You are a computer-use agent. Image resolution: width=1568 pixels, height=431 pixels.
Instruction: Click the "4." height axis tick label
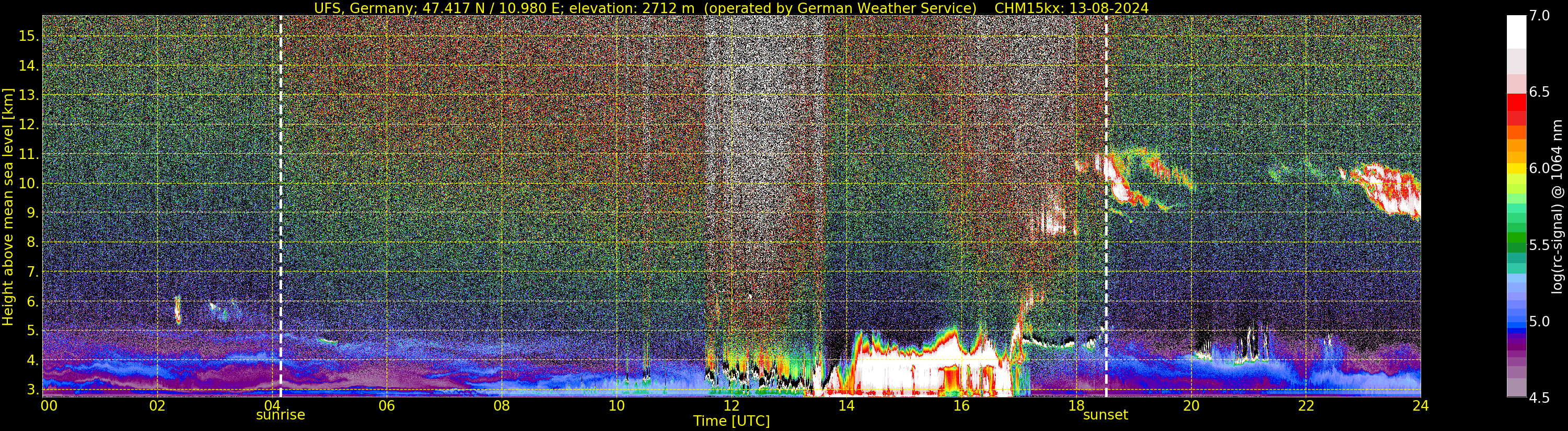click(33, 360)
